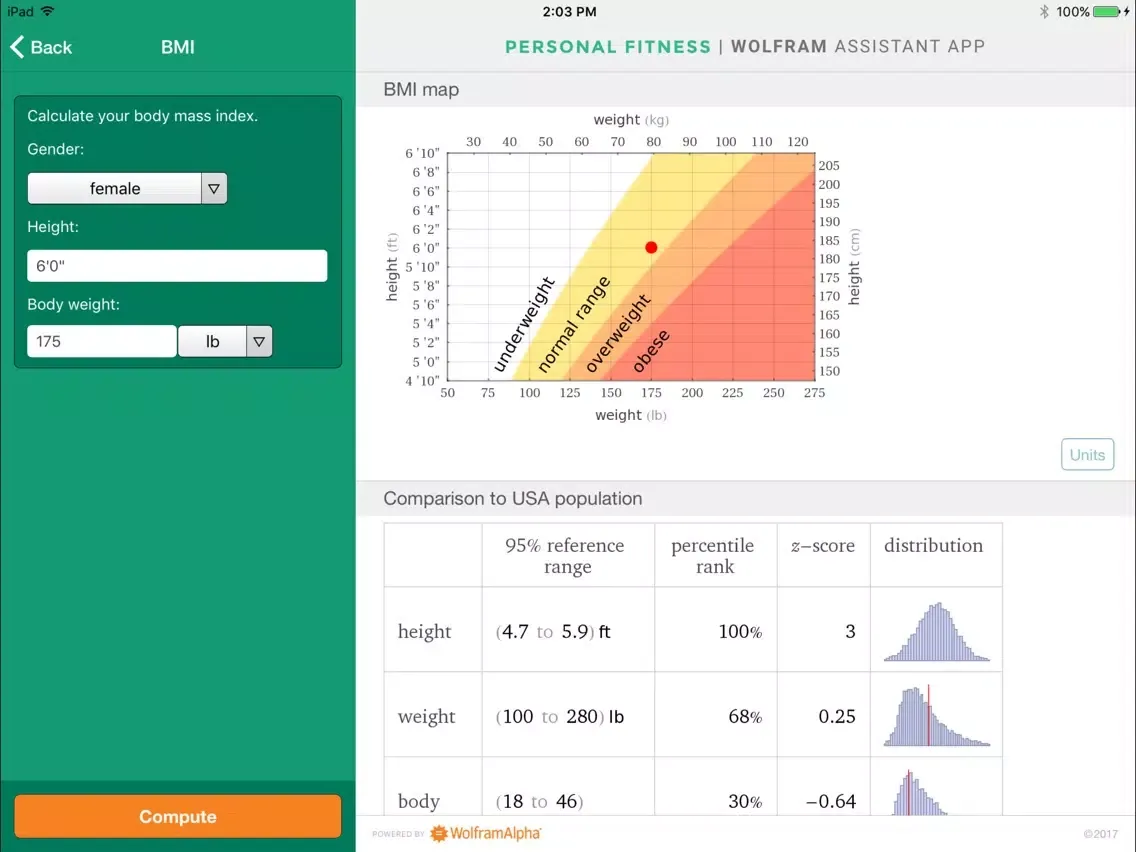
Task: Click the 'weight (kg)' axis label
Action: (x=631, y=120)
